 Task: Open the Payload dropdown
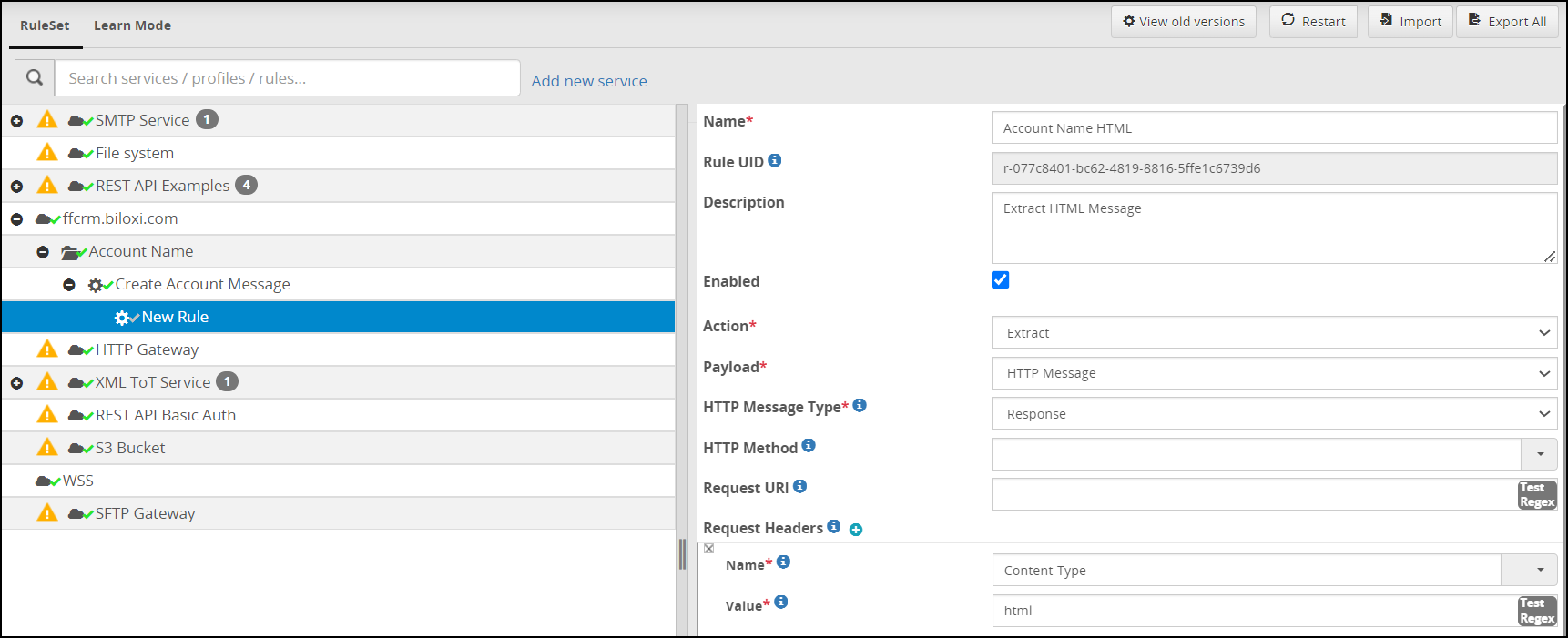click(1274, 372)
